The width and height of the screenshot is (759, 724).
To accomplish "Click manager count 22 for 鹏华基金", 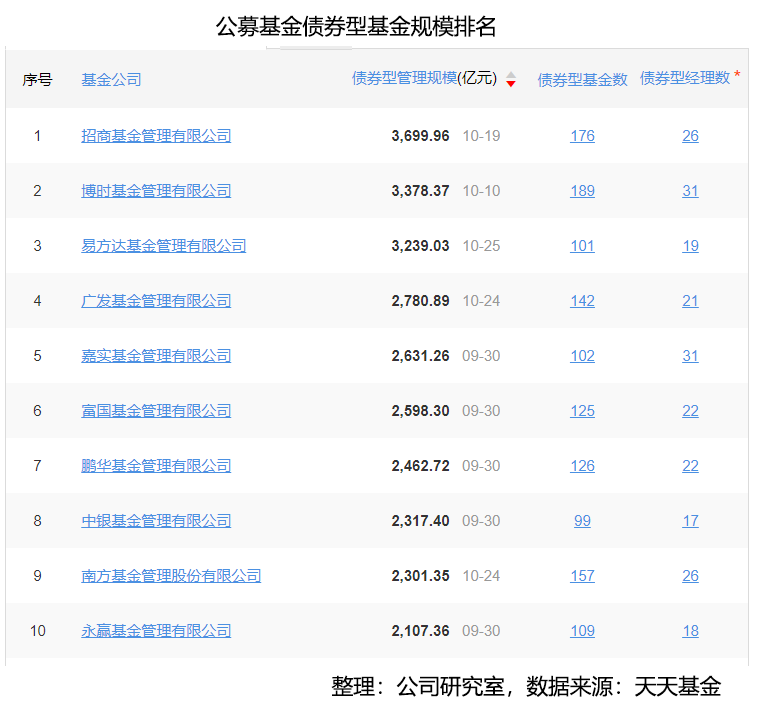I will tap(690, 466).
